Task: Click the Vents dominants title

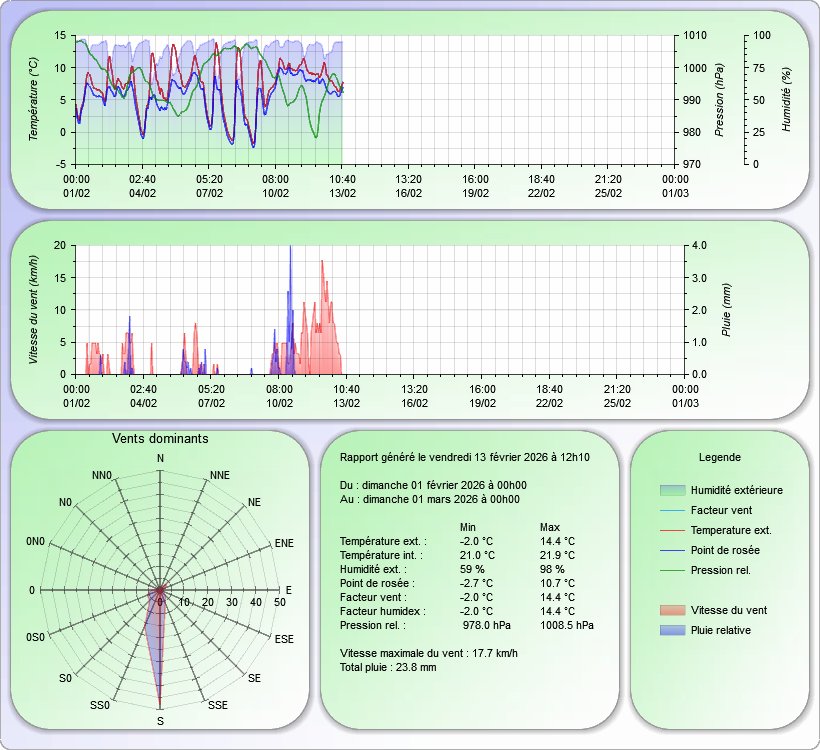Action: (160, 438)
